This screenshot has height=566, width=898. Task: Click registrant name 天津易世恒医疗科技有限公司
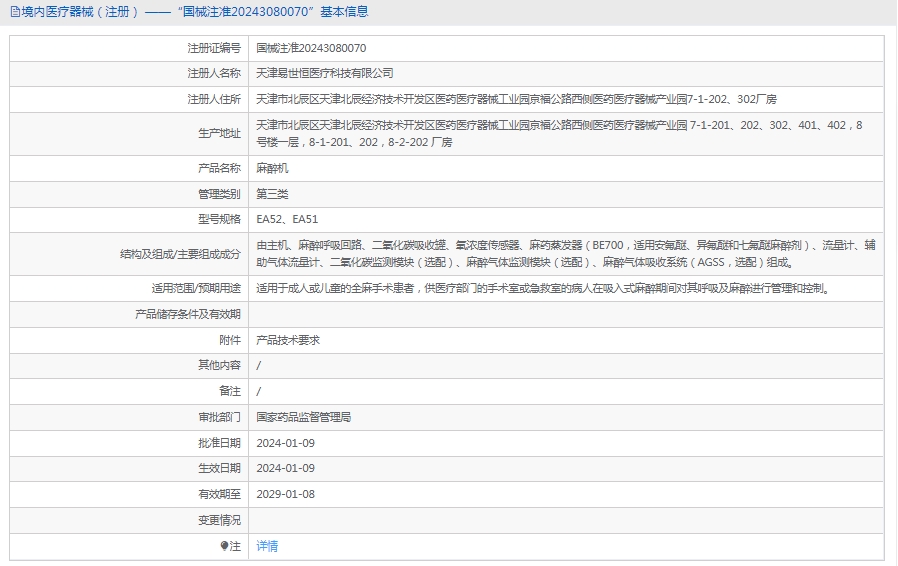(x=325, y=73)
